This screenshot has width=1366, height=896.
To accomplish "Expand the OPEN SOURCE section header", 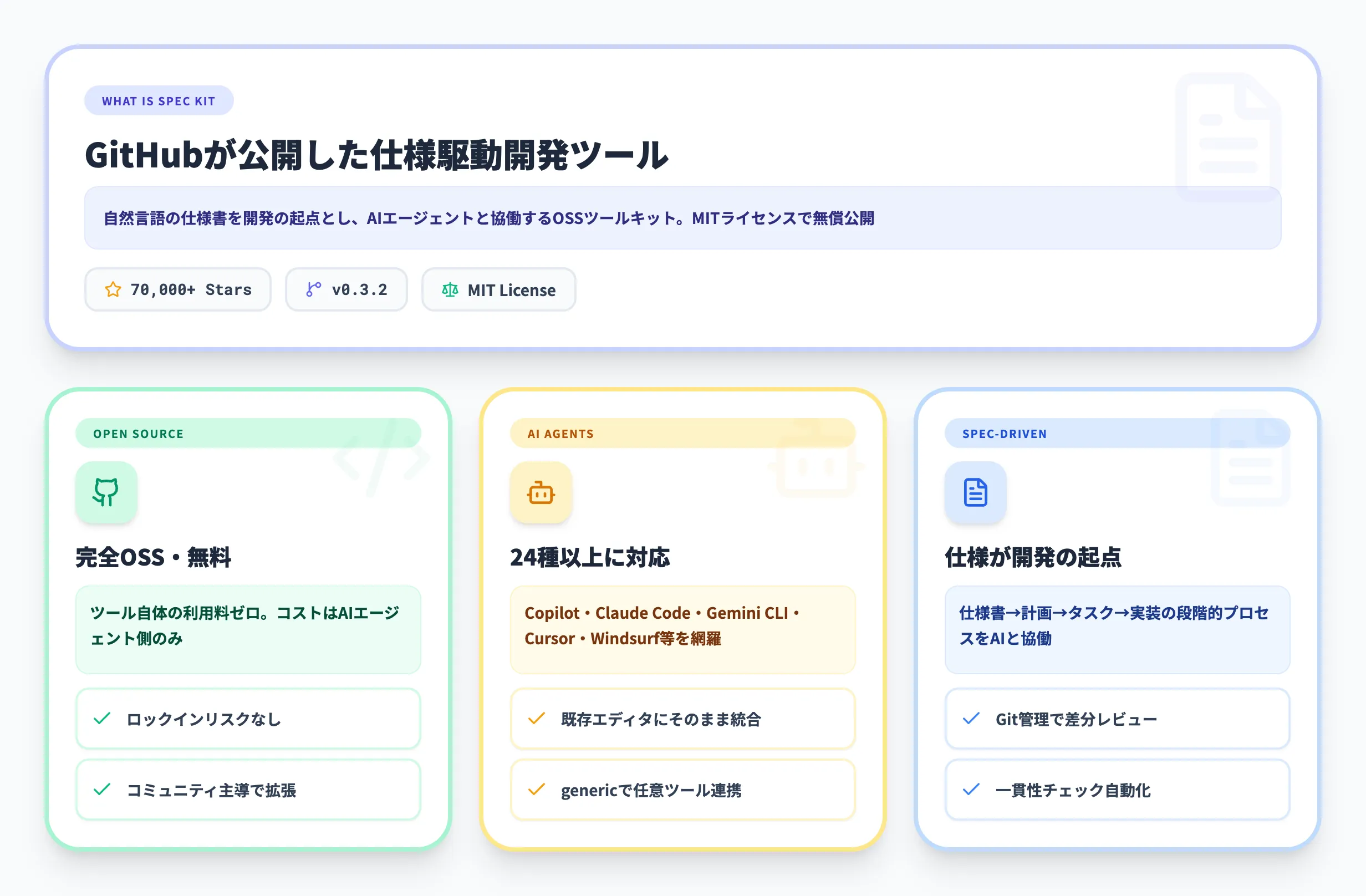I will coord(248,434).
